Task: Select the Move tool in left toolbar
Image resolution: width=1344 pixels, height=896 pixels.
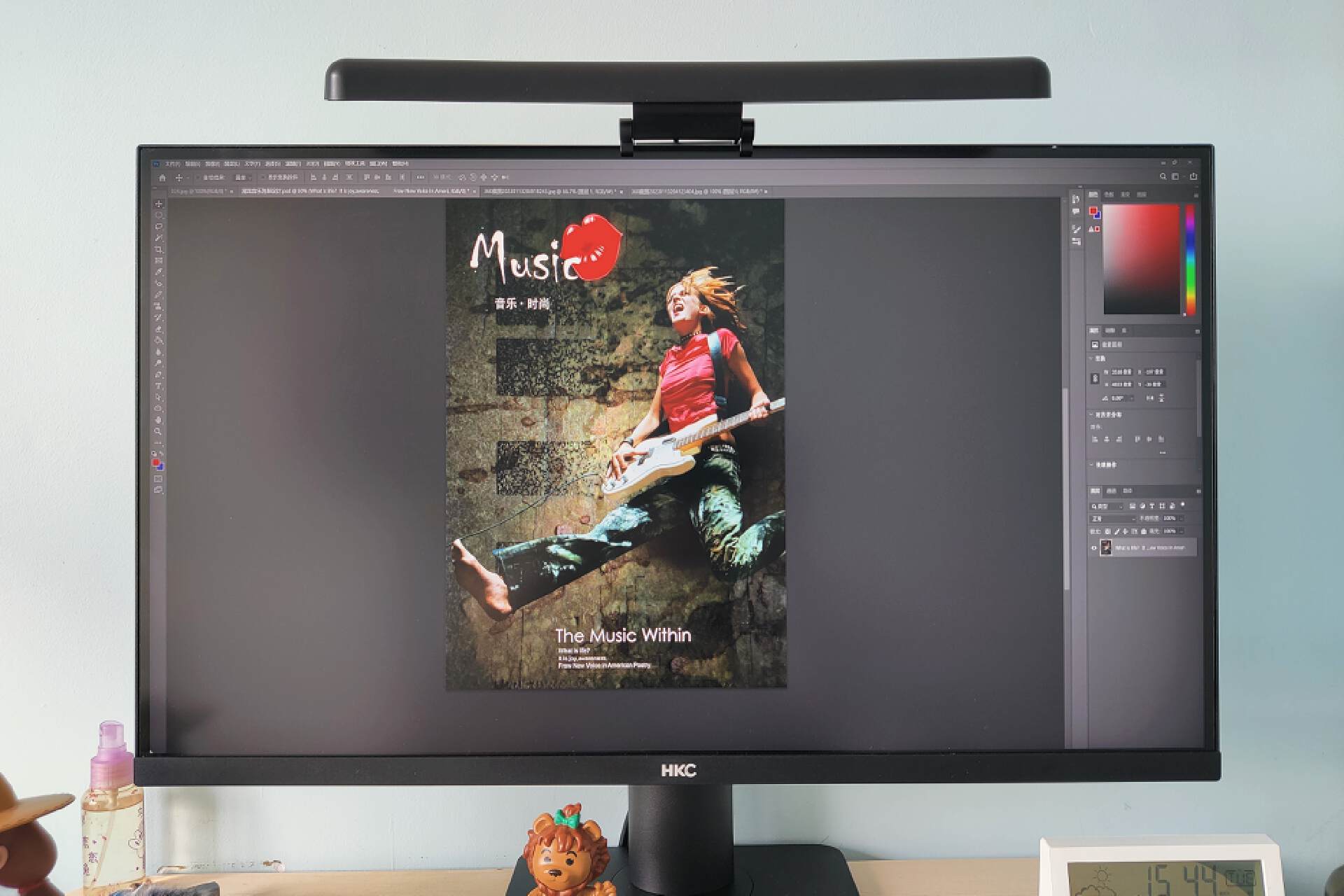Action: [159, 204]
